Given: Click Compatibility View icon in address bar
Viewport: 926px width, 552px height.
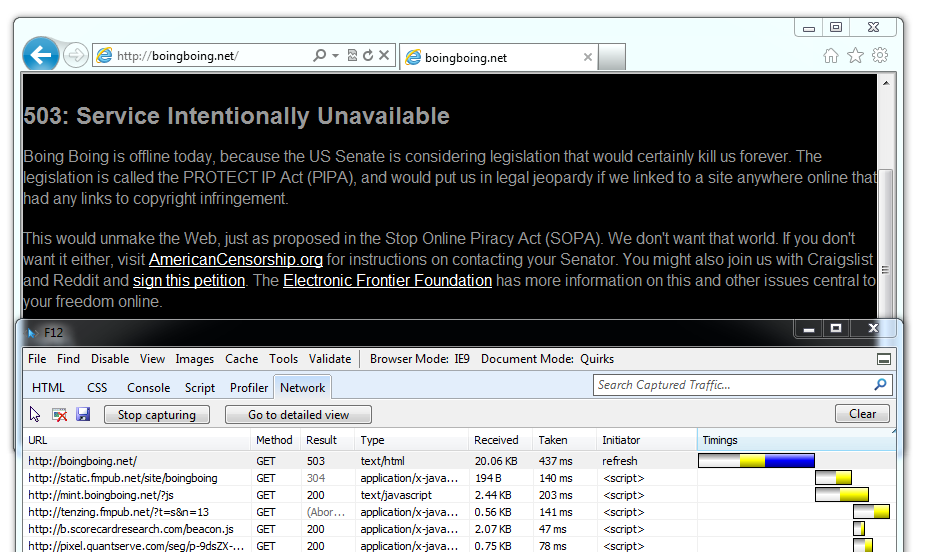Looking at the screenshot, I should (352, 56).
